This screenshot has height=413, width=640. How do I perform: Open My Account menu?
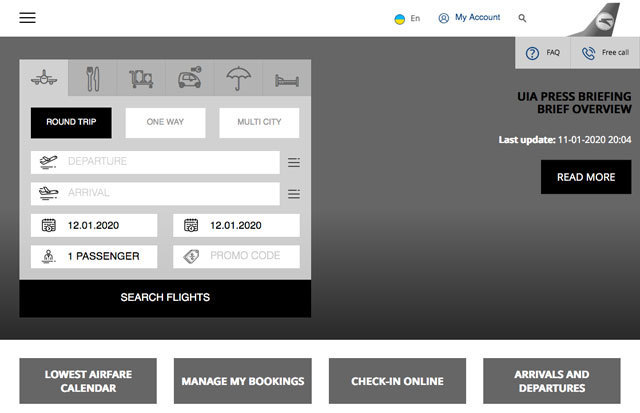click(x=469, y=18)
